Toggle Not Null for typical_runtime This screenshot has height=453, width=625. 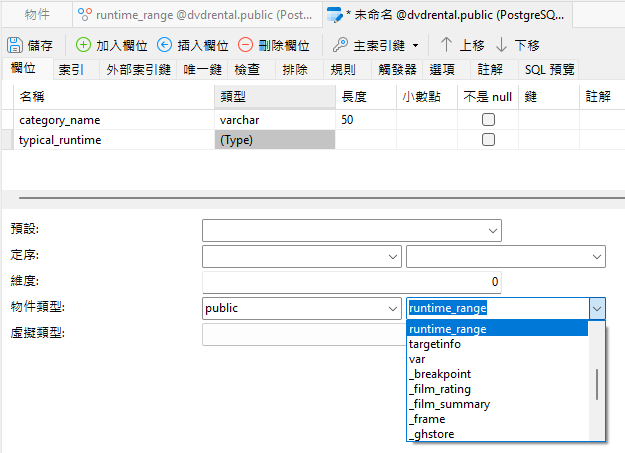pyautogui.click(x=488, y=140)
